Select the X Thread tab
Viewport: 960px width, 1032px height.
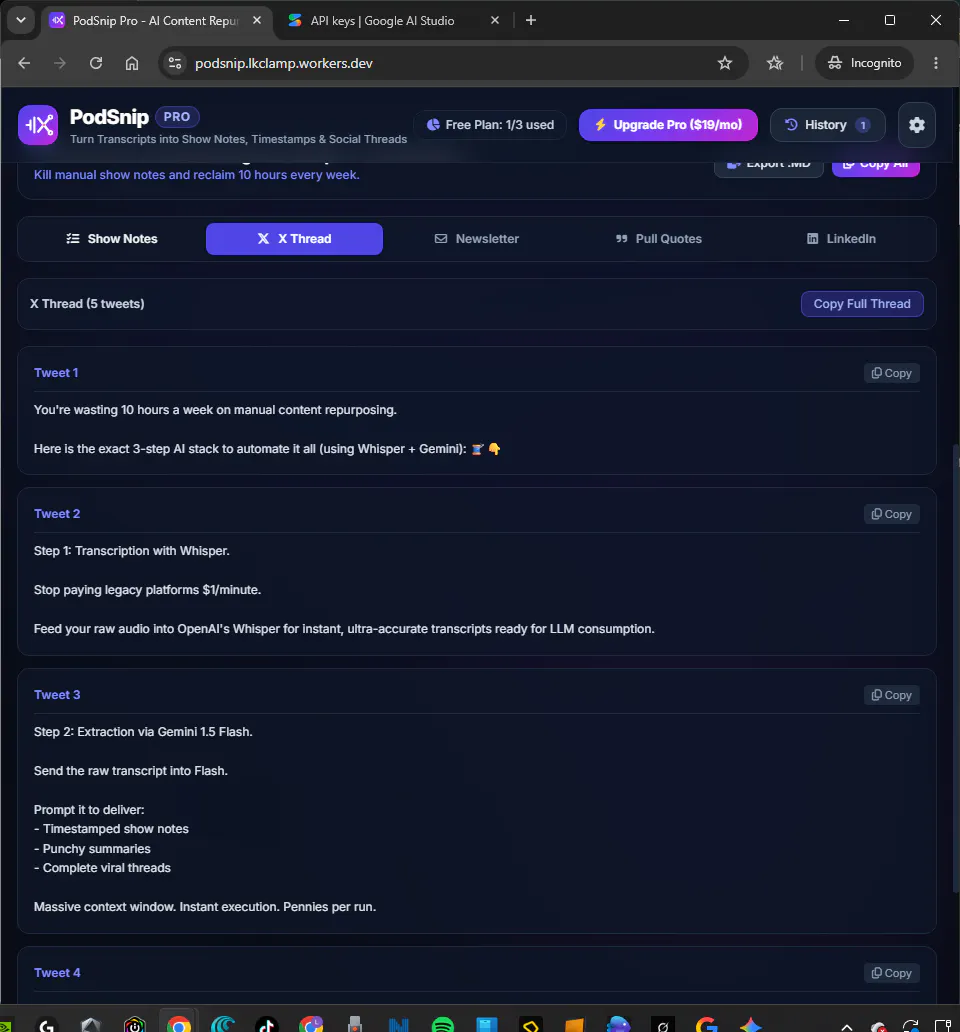tap(294, 239)
